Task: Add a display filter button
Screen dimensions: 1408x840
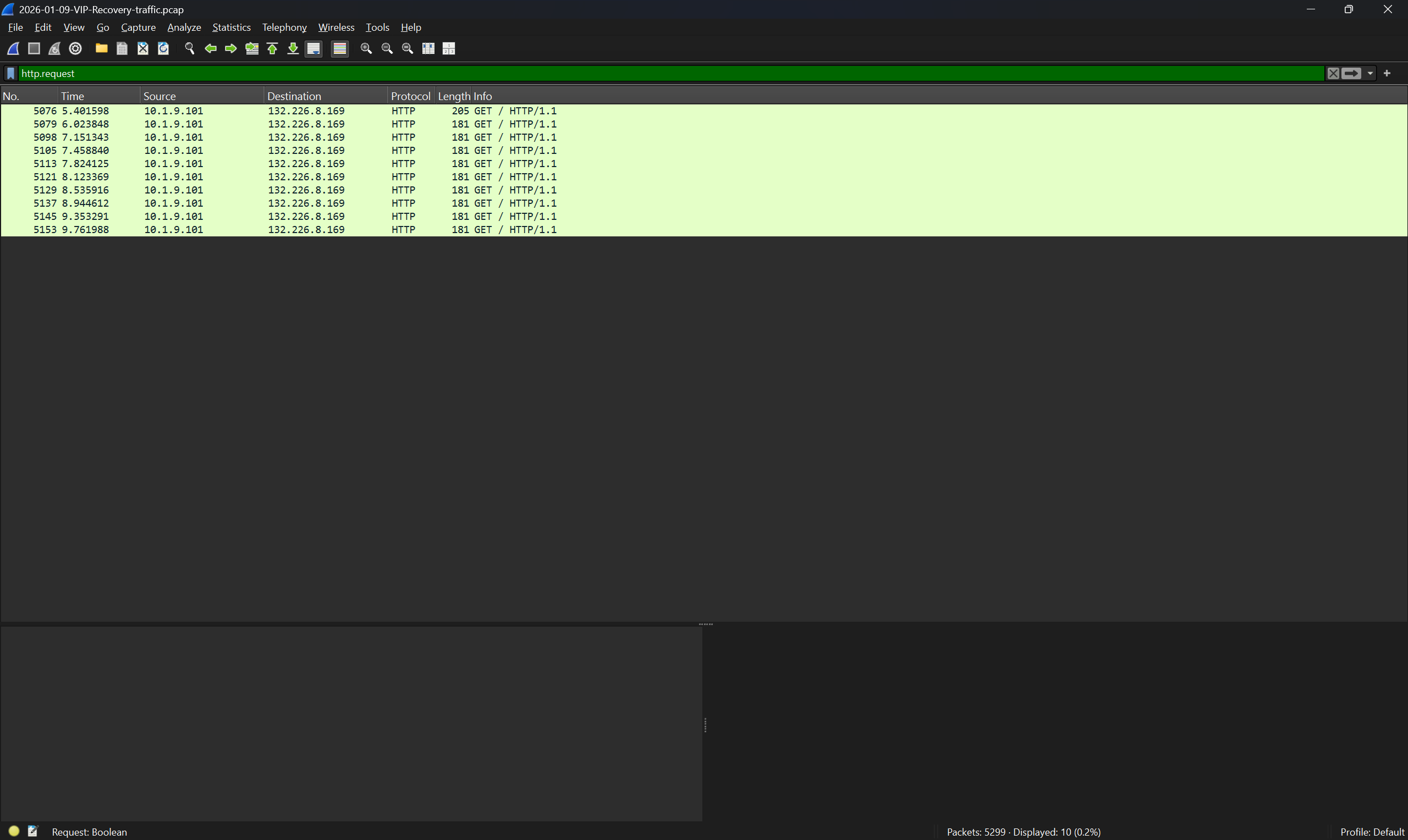Action: (x=1387, y=74)
